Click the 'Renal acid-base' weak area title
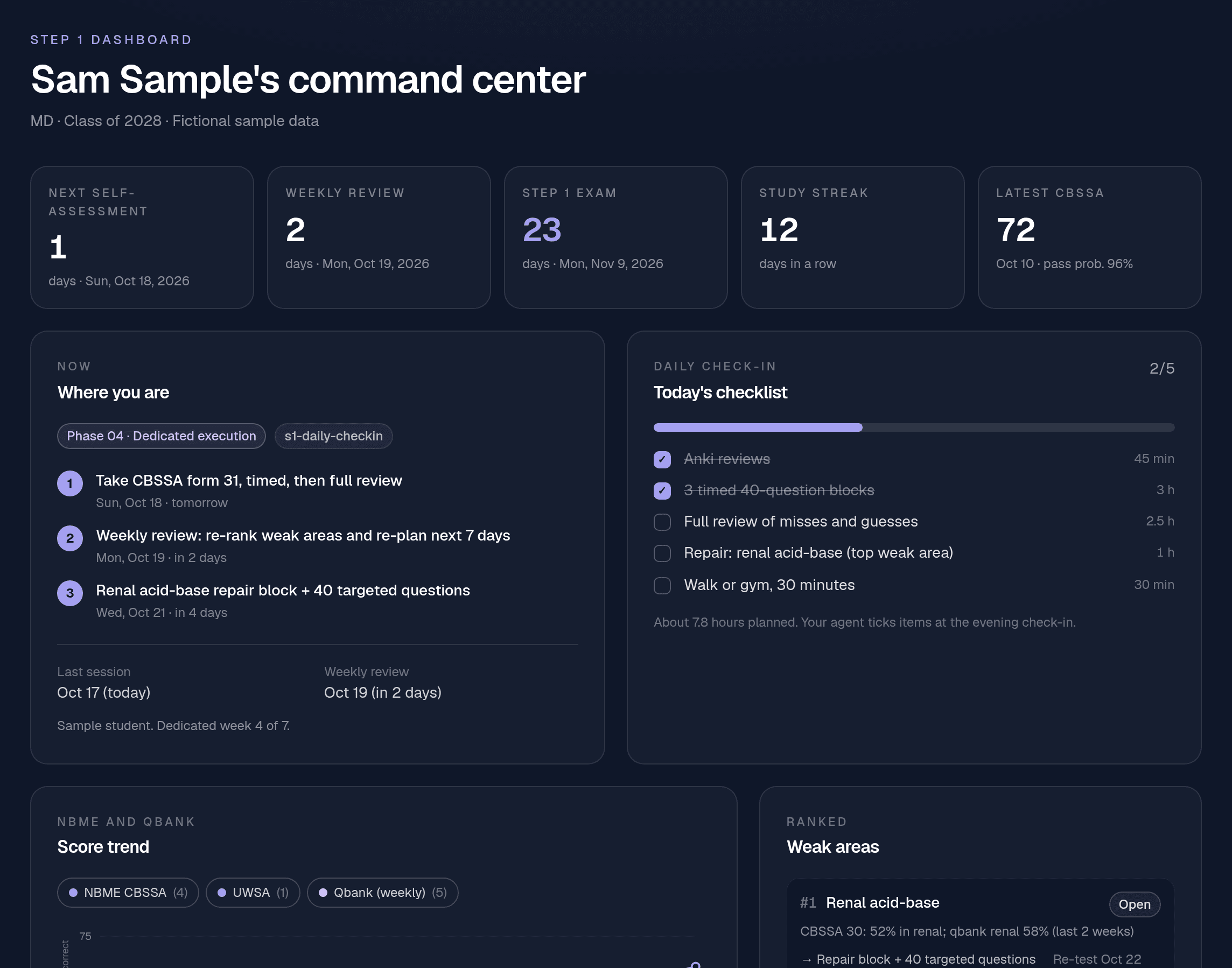The image size is (1232, 968). click(x=883, y=902)
